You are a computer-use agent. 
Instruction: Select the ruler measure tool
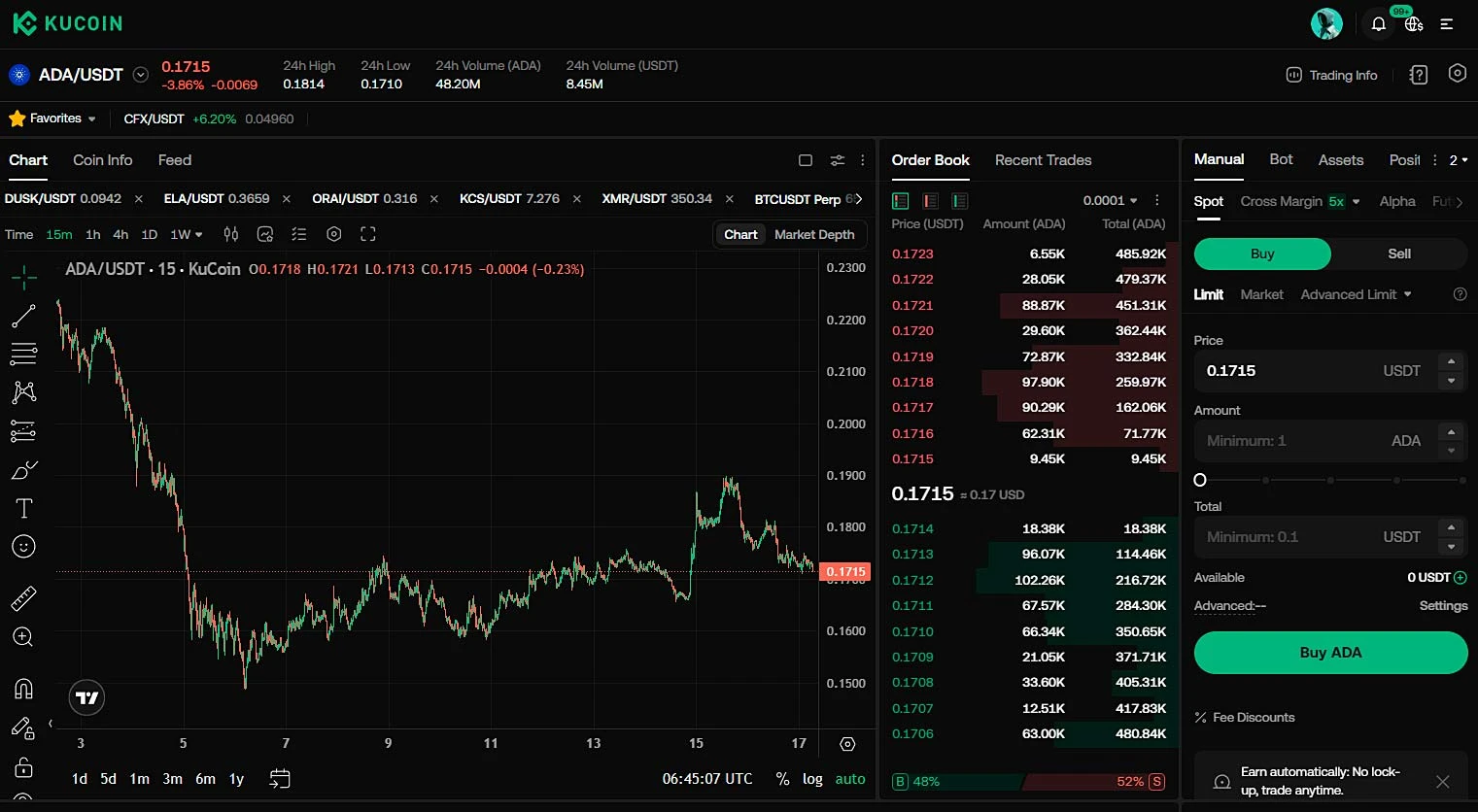23,598
